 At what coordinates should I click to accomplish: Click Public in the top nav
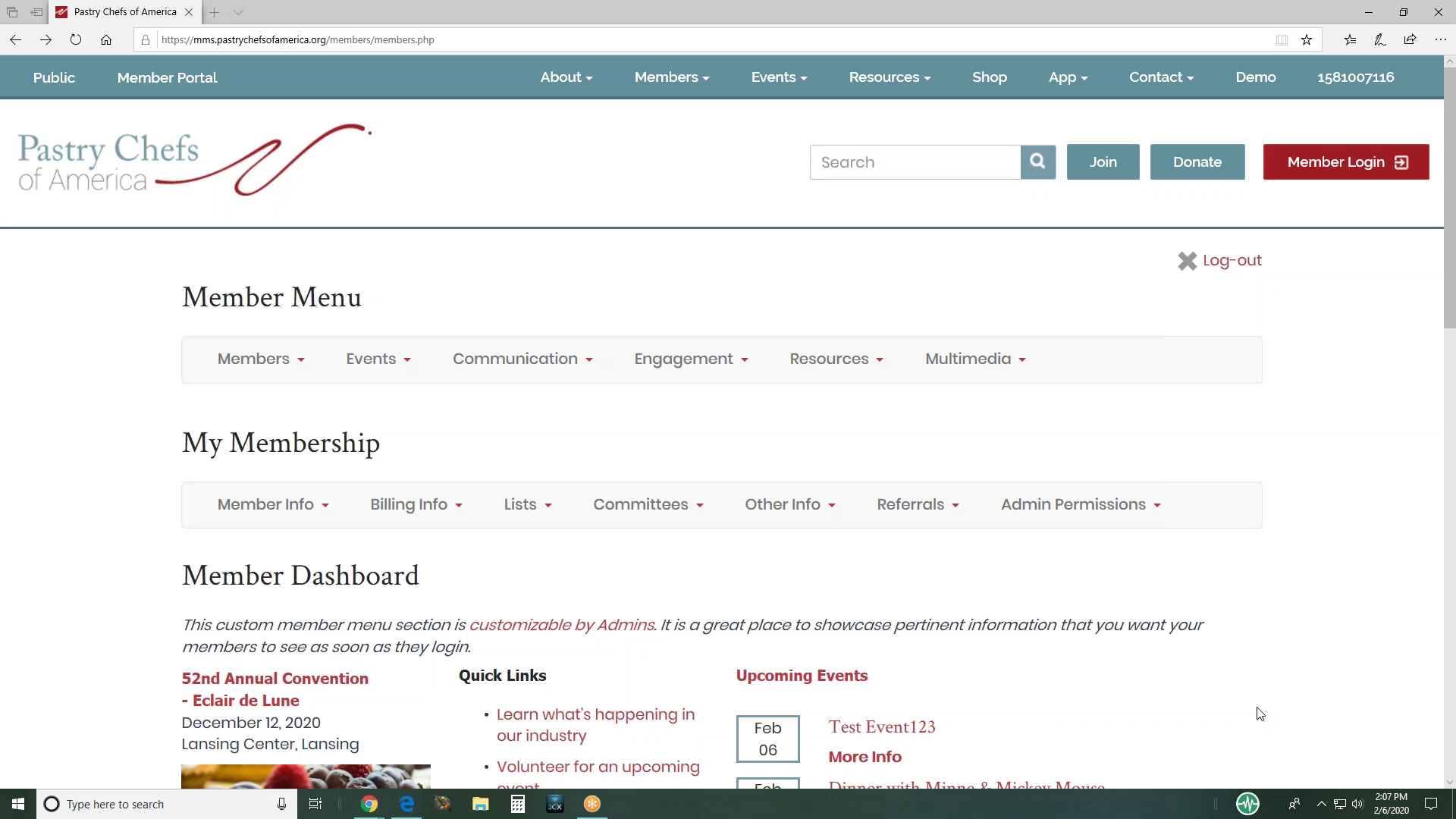(x=54, y=77)
